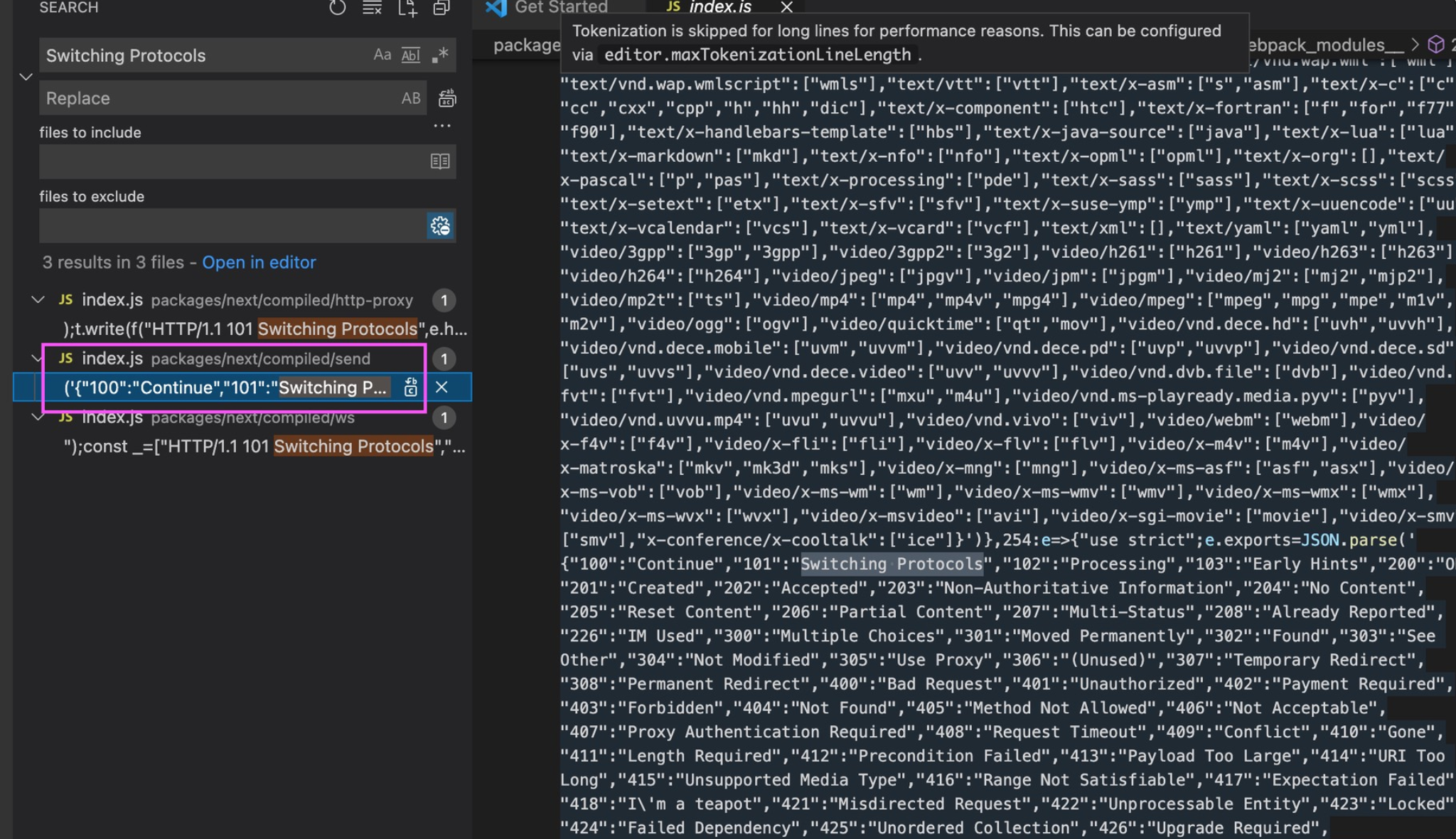Collapse all search results icon
Screen dimensions: 1456x839
pyautogui.click(x=441, y=8)
